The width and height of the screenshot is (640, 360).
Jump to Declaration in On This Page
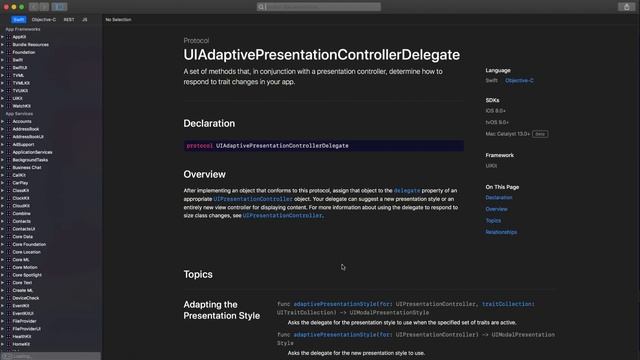(x=499, y=198)
